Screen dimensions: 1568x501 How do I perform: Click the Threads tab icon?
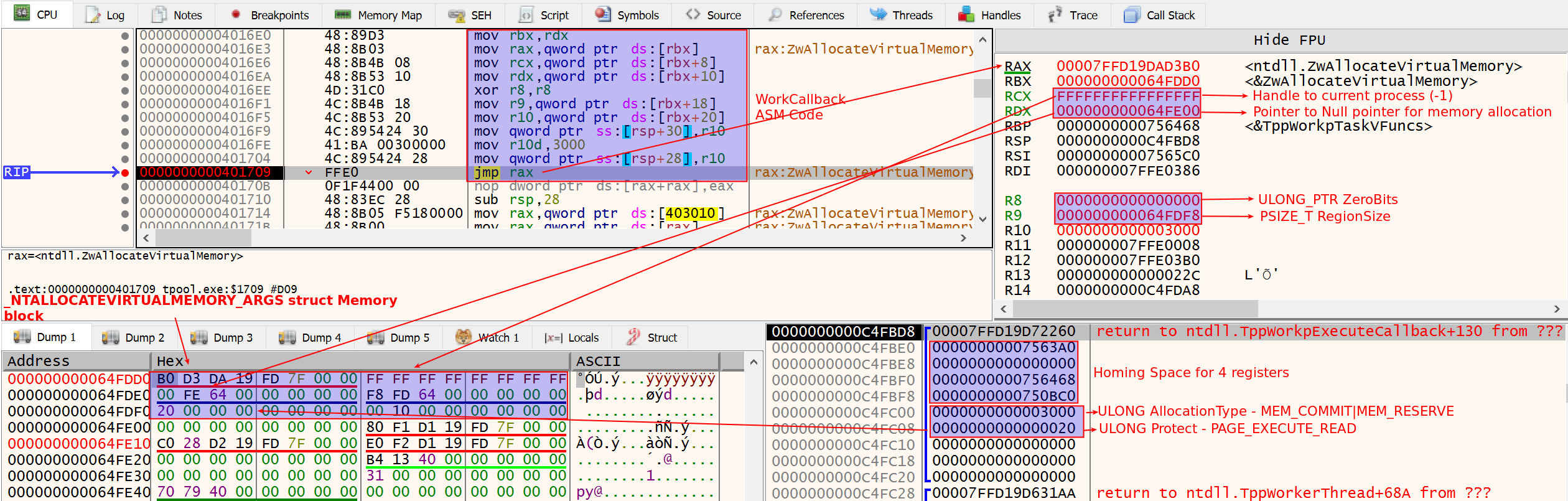click(x=878, y=15)
